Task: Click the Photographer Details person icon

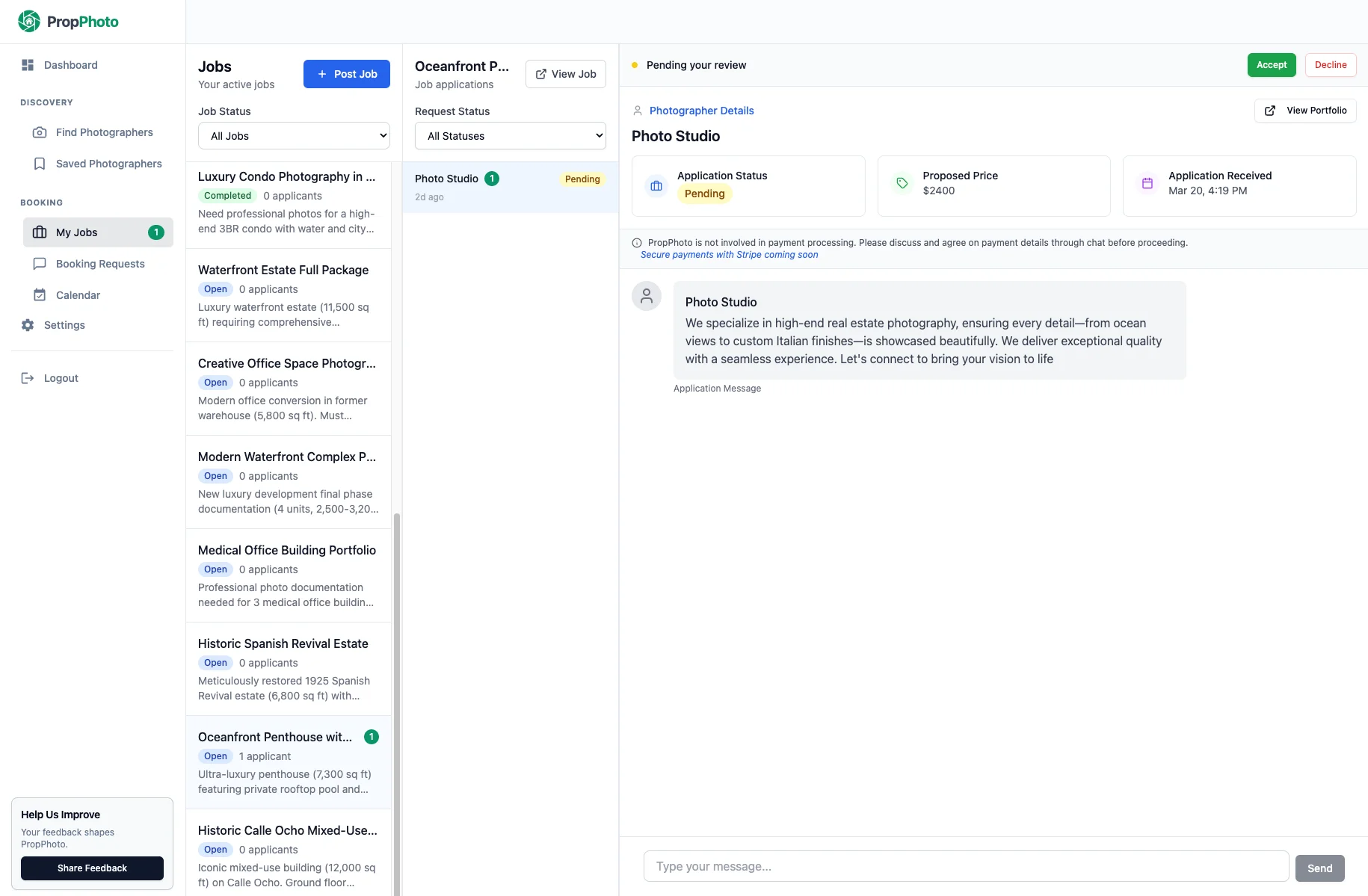Action: [638, 110]
